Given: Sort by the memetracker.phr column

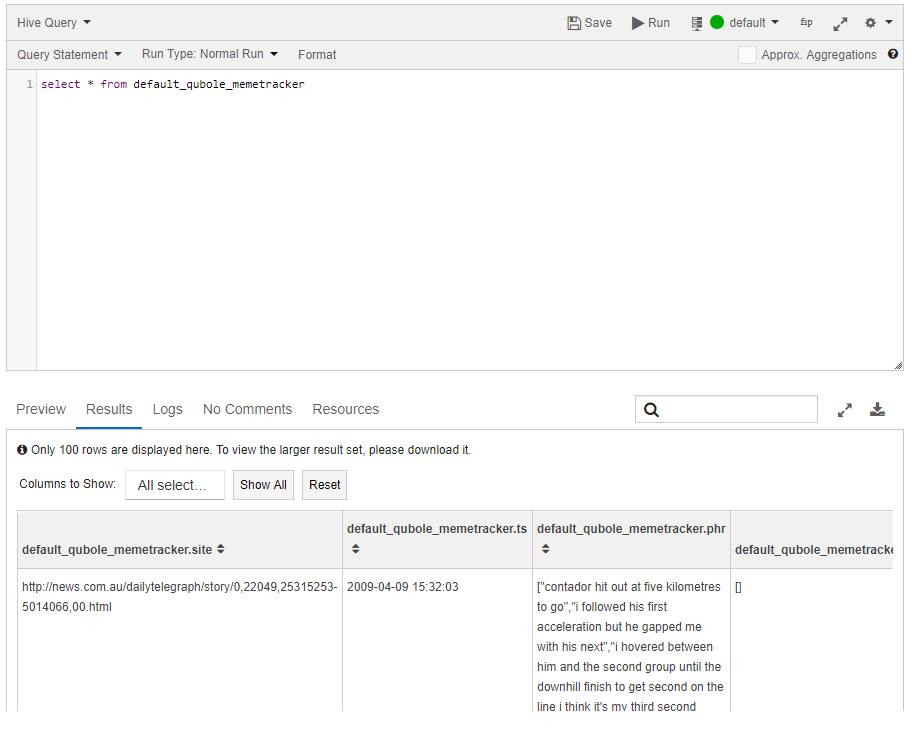Looking at the screenshot, I should (546, 549).
